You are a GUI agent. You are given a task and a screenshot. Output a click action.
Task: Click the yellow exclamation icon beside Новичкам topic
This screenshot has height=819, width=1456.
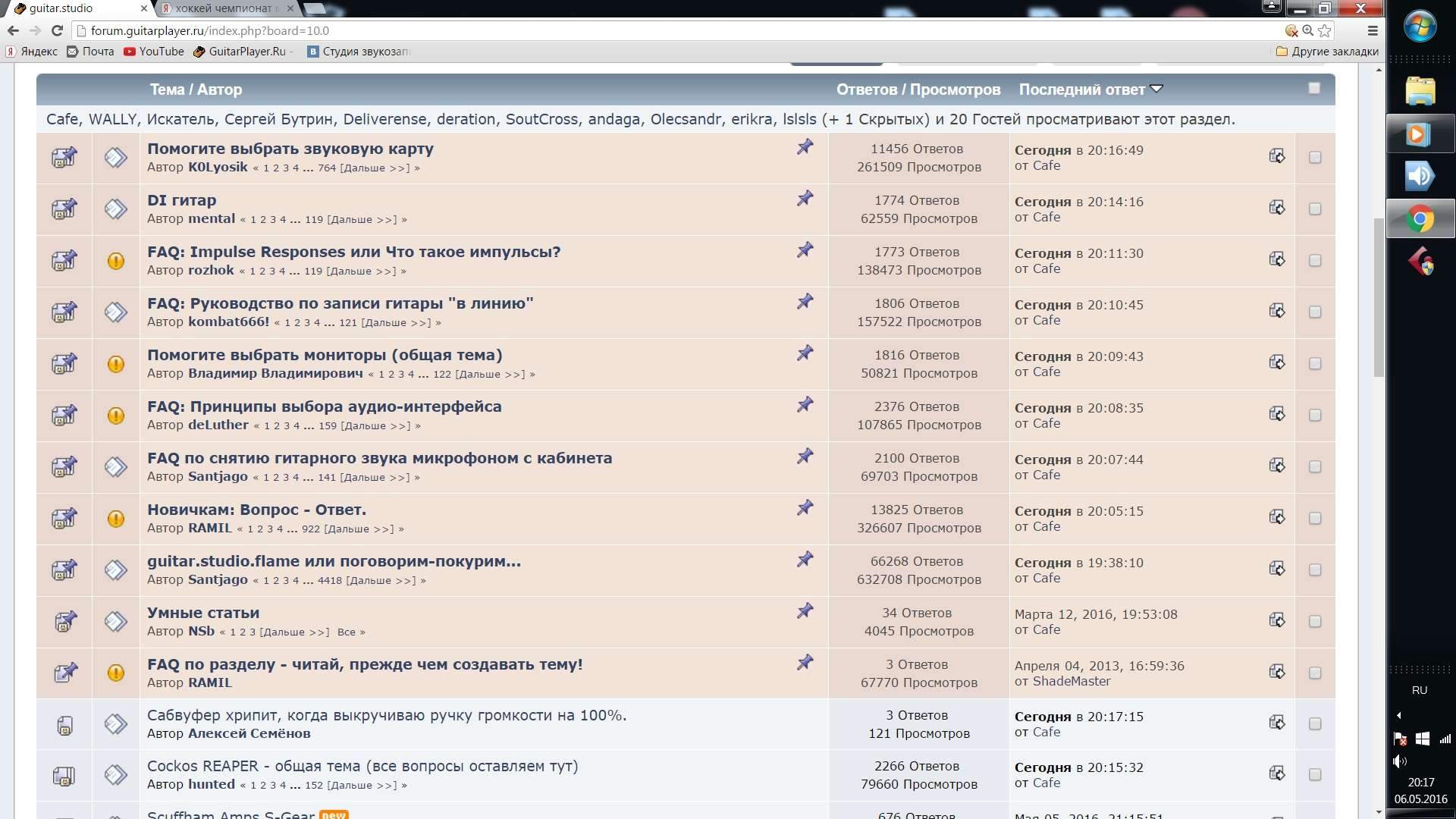[116, 519]
